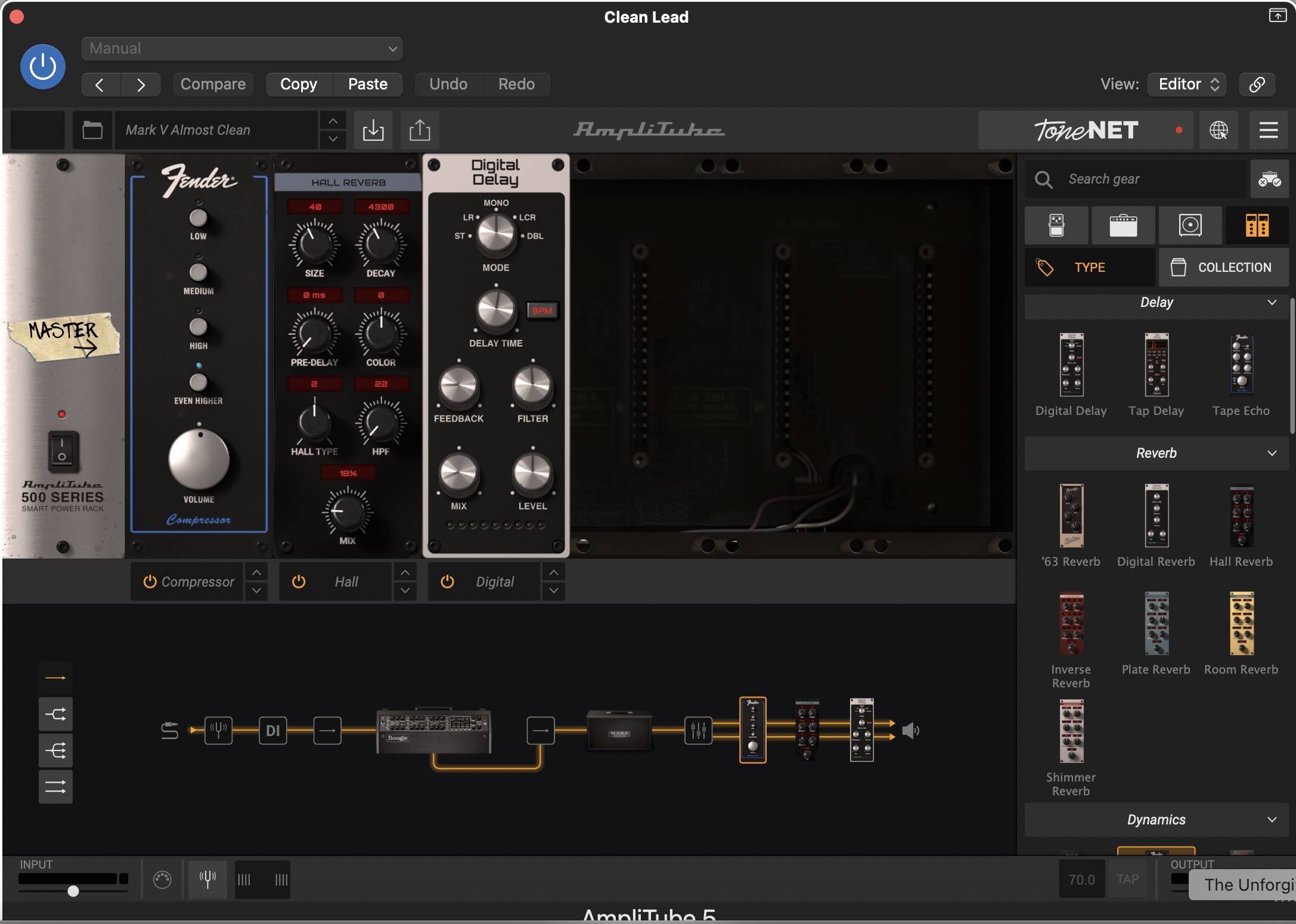
Task: Select the amplifier gear category icon
Action: pyautogui.click(x=1123, y=225)
